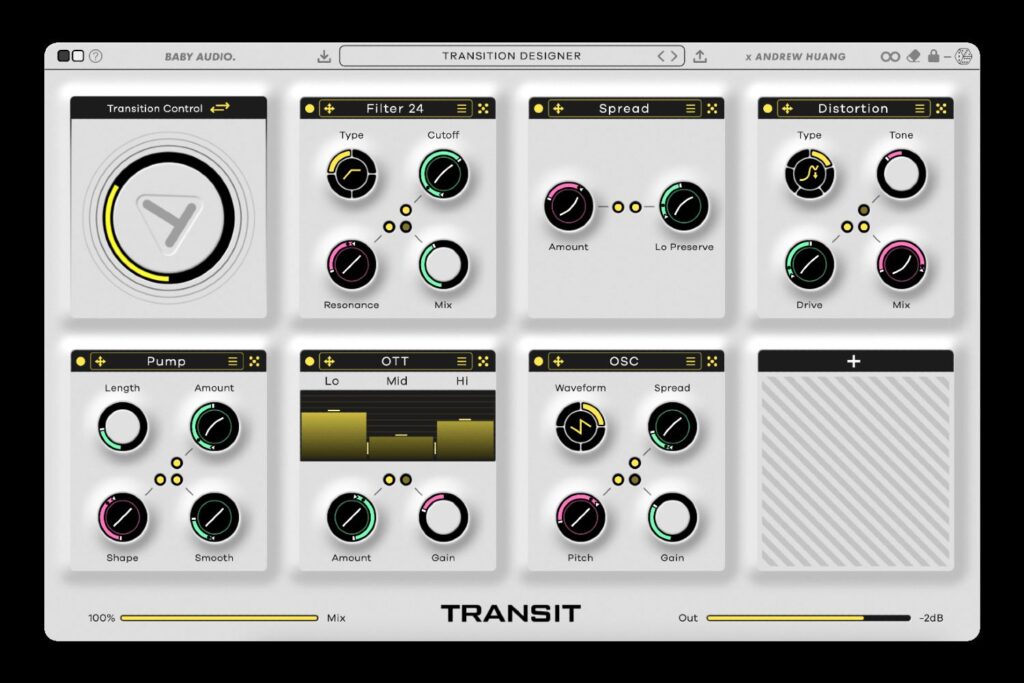Click the OSC module move handle icon
The width and height of the screenshot is (1024, 683).
click(558, 361)
